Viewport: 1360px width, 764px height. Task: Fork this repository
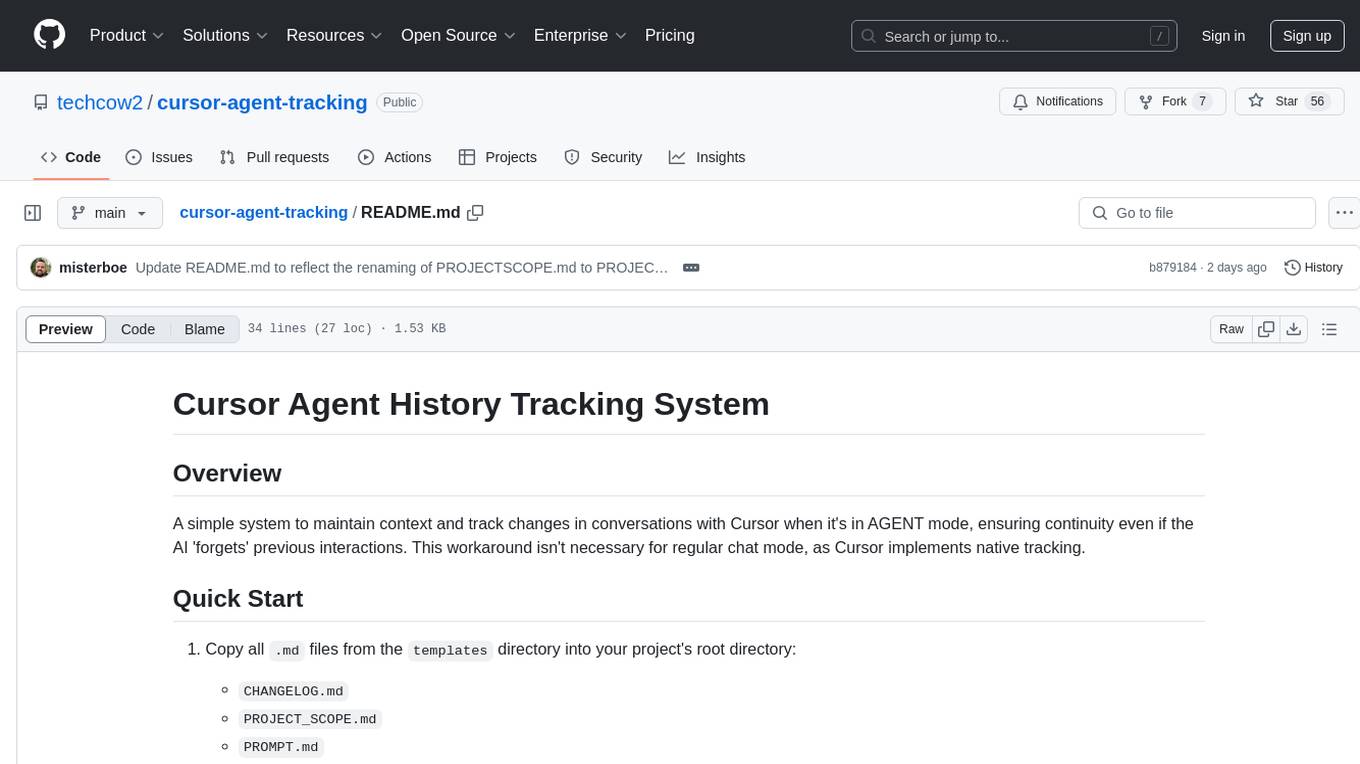[1175, 102]
